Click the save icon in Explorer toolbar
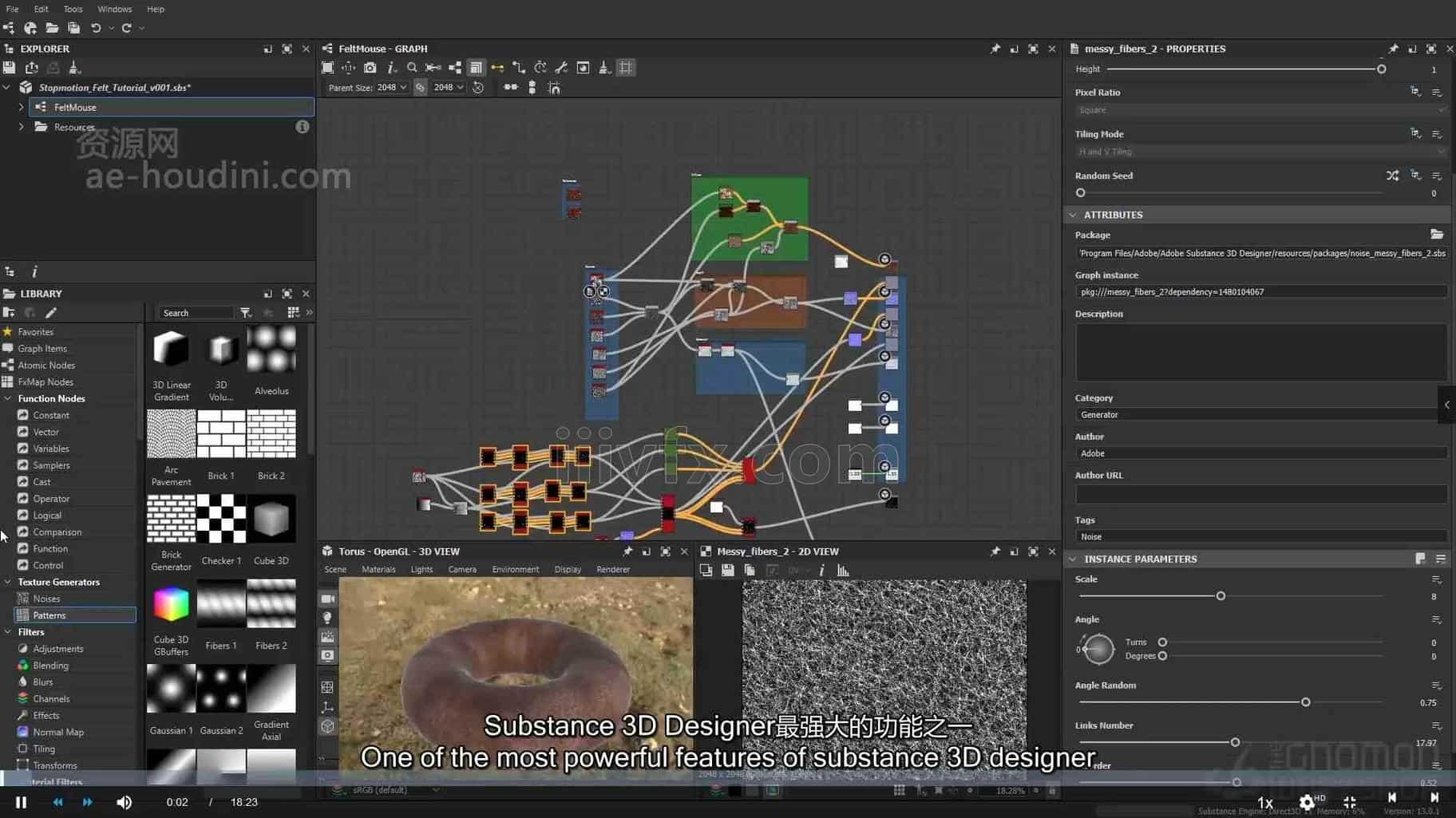The image size is (1456, 818). [10, 68]
